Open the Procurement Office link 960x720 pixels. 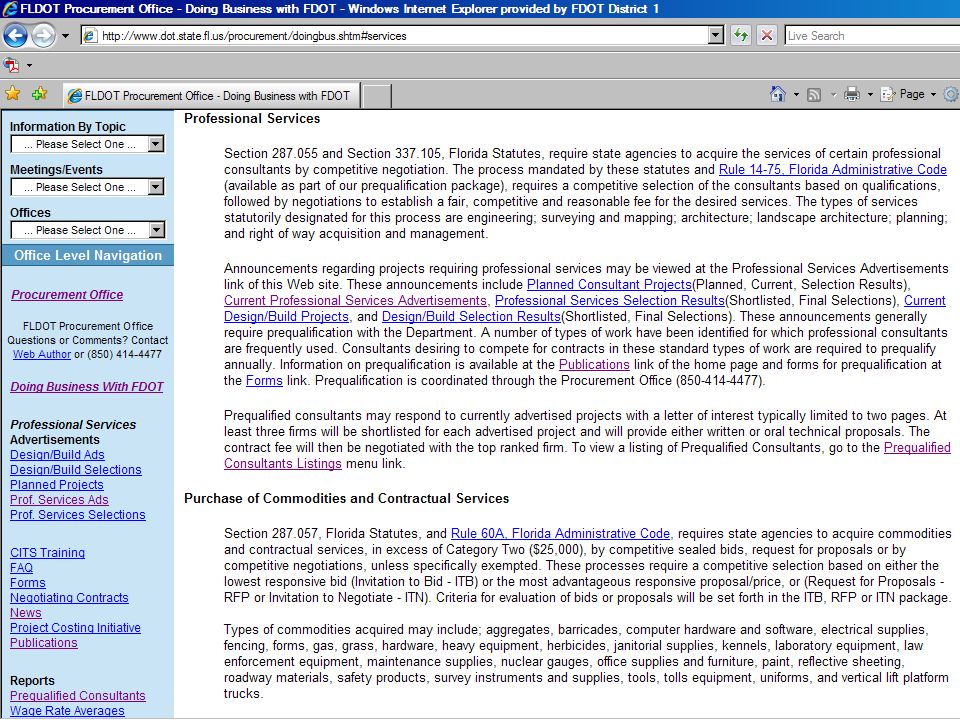point(67,294)
